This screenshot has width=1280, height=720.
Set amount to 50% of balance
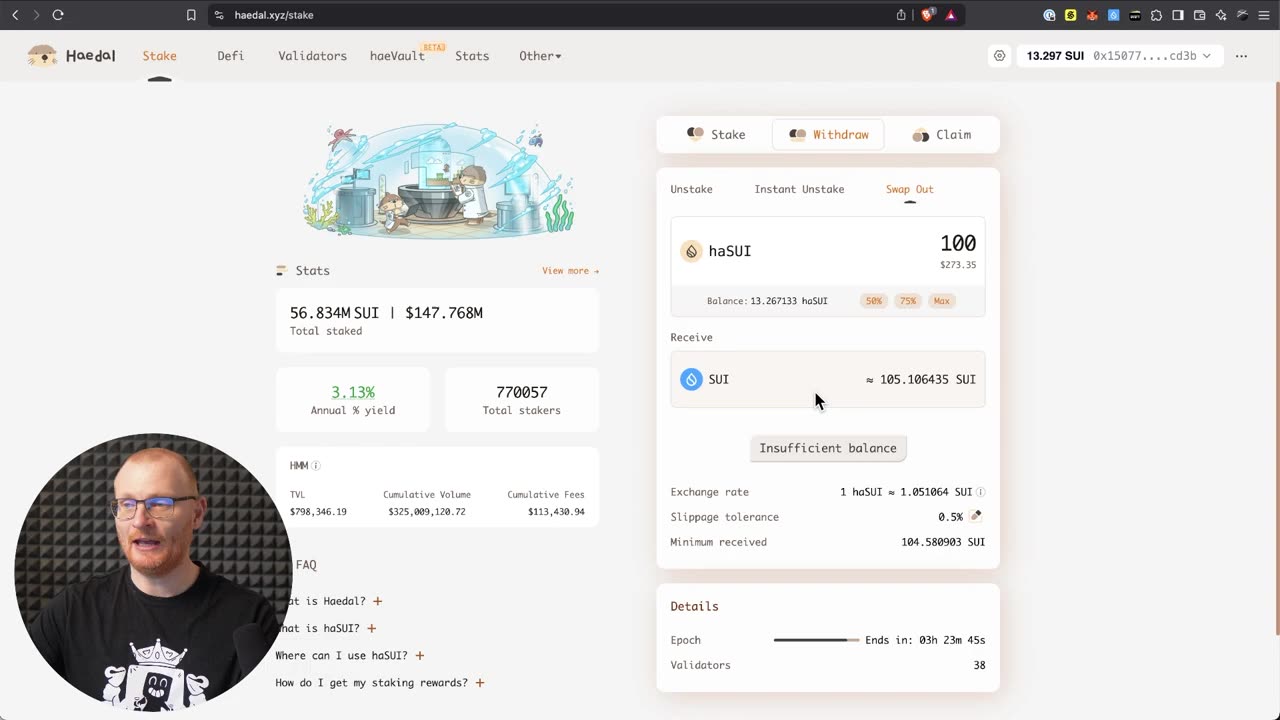pos(874,301)
